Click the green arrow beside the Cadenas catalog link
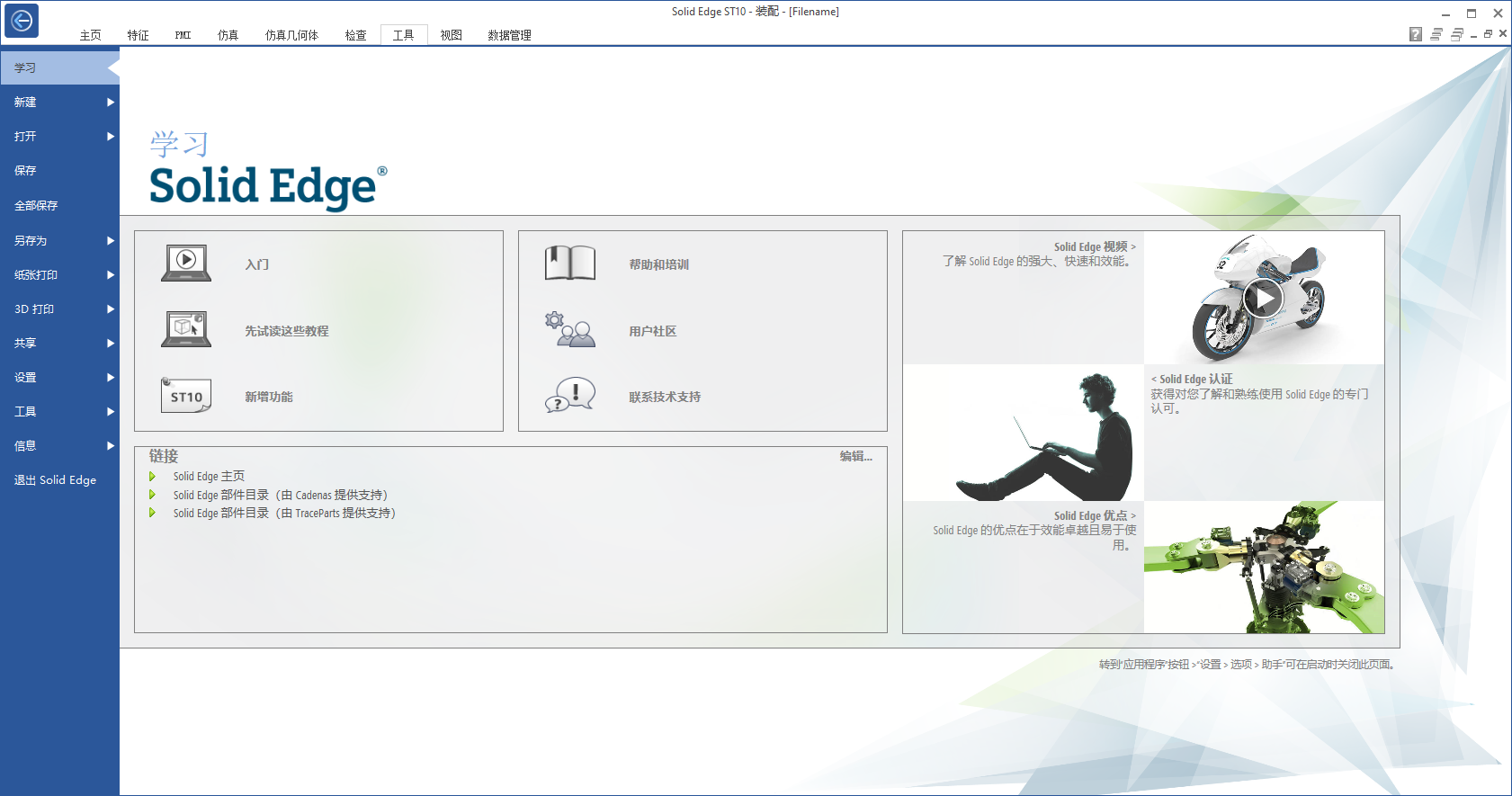 pyautogui.click(x=152, y=495)
